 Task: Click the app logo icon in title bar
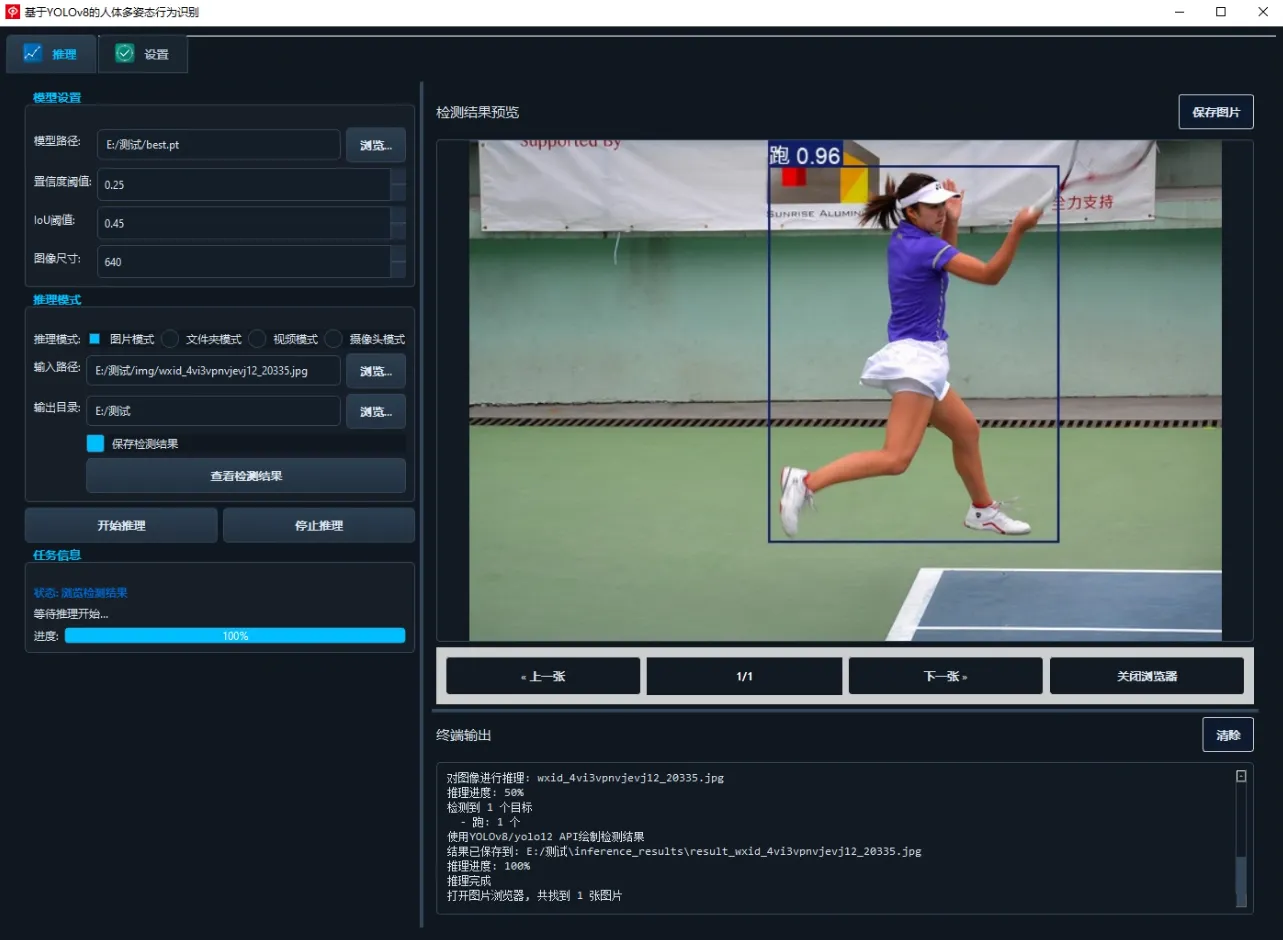click(x=13, y=12)
